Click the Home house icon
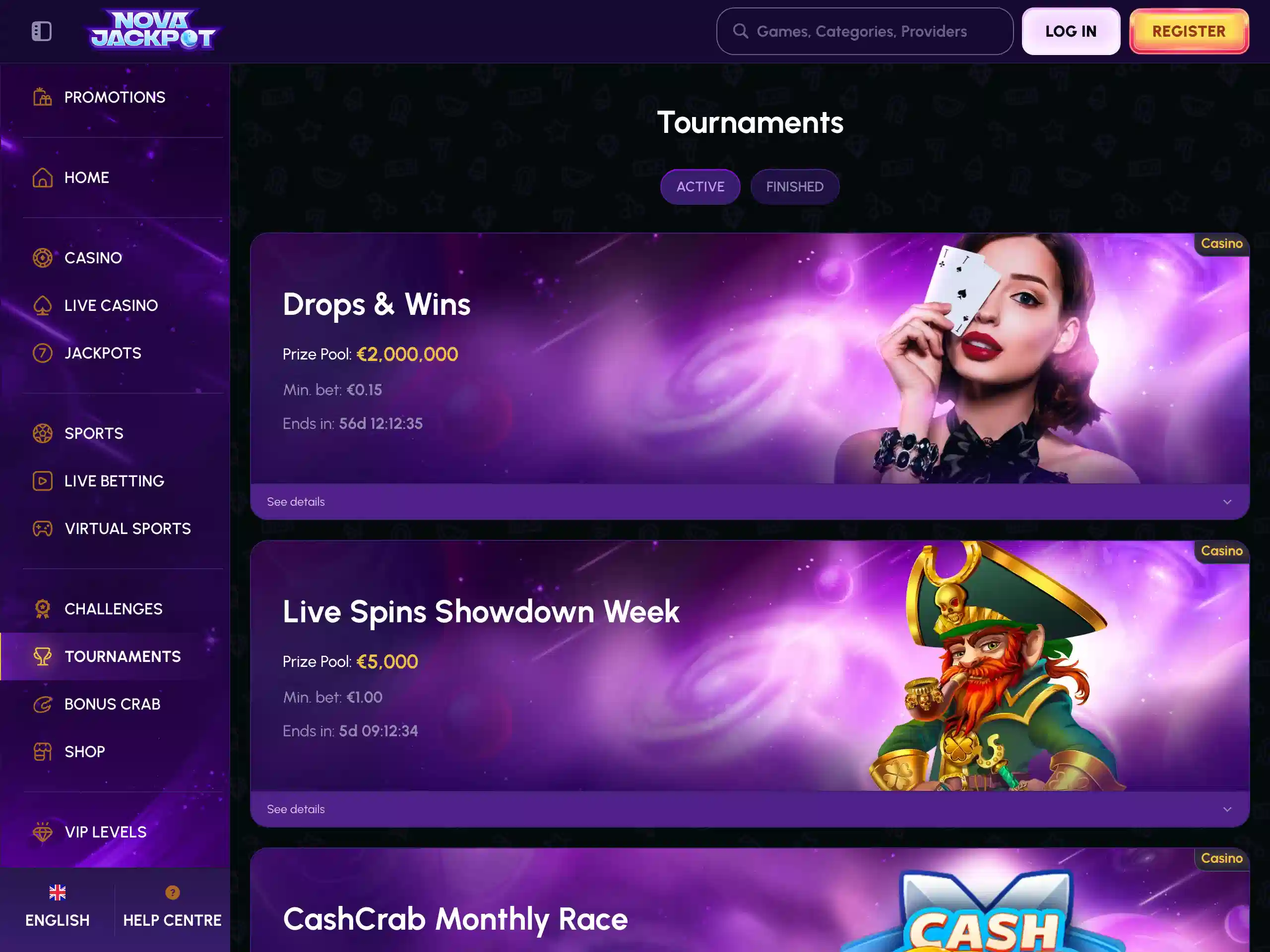This screenshot has height=952, width=1270. coord(43,178)
